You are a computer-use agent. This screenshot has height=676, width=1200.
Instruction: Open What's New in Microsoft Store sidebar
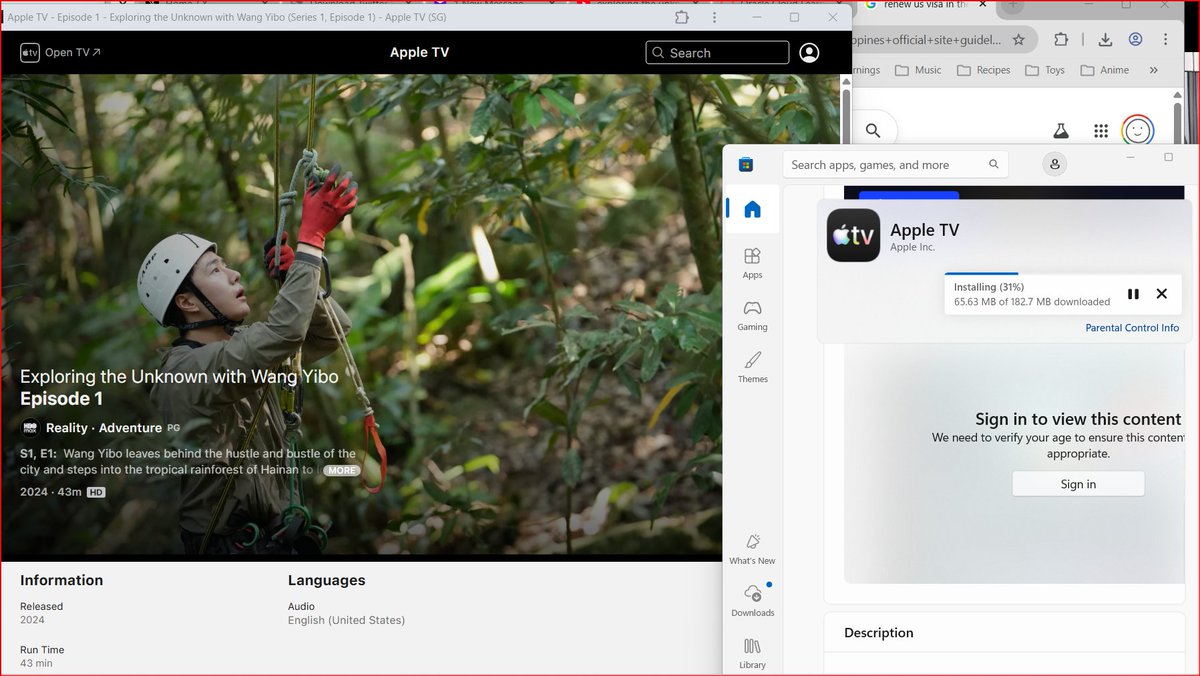pyautogui.click(x=753, y=549)
